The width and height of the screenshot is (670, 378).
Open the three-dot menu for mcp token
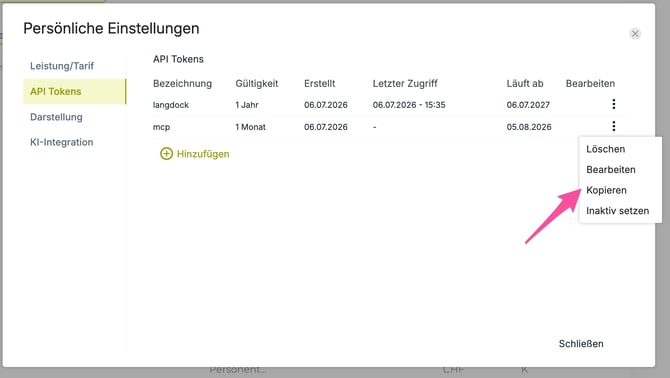coord(614,126)
